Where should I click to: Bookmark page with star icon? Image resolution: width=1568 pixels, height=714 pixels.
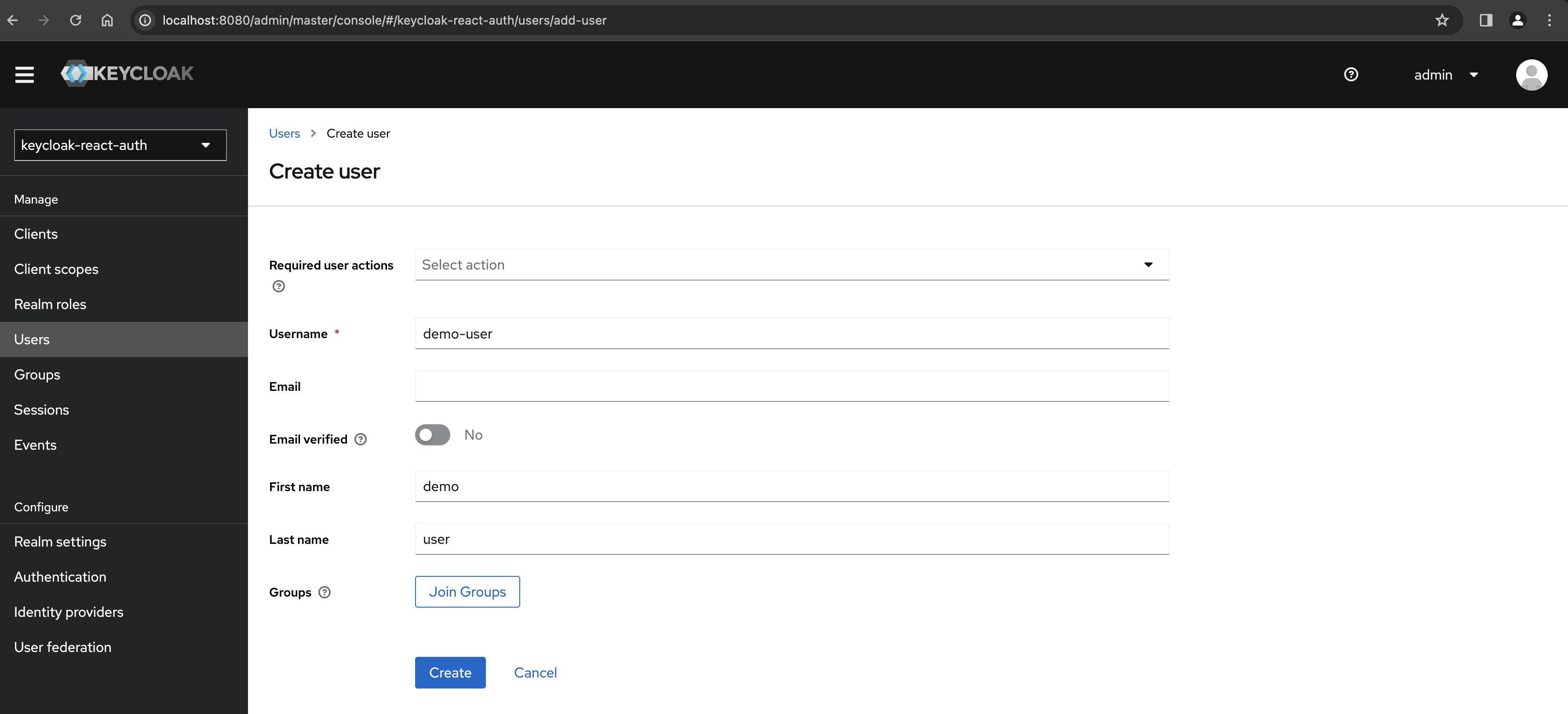click(x=1441, y=20)
